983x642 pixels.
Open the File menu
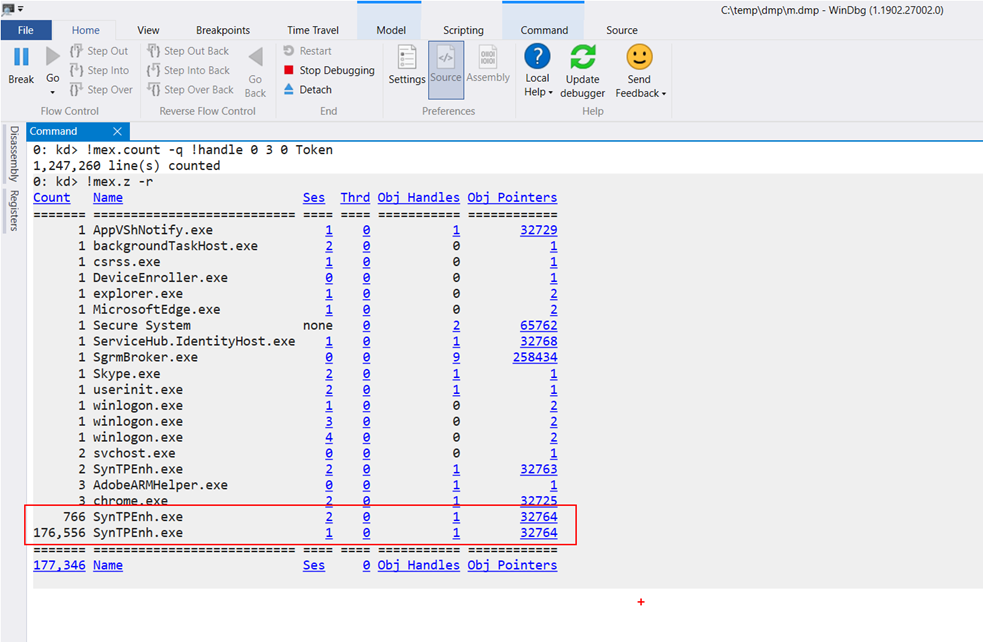(26, 30)
